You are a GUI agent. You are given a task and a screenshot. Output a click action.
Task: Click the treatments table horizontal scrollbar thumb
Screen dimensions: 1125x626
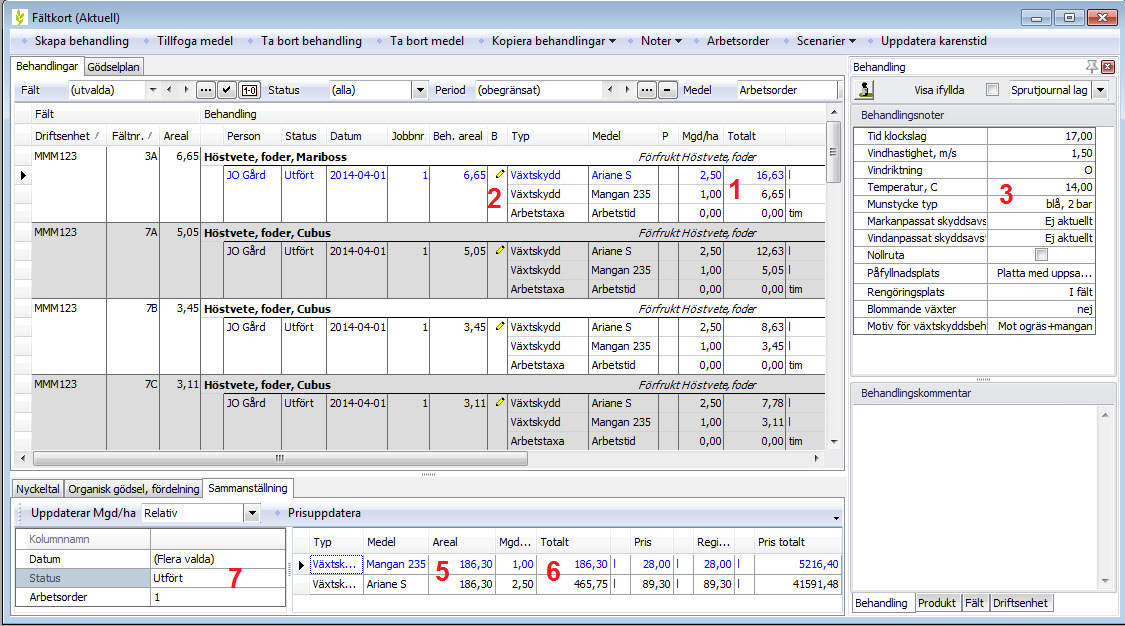click(x=280, y=458)
